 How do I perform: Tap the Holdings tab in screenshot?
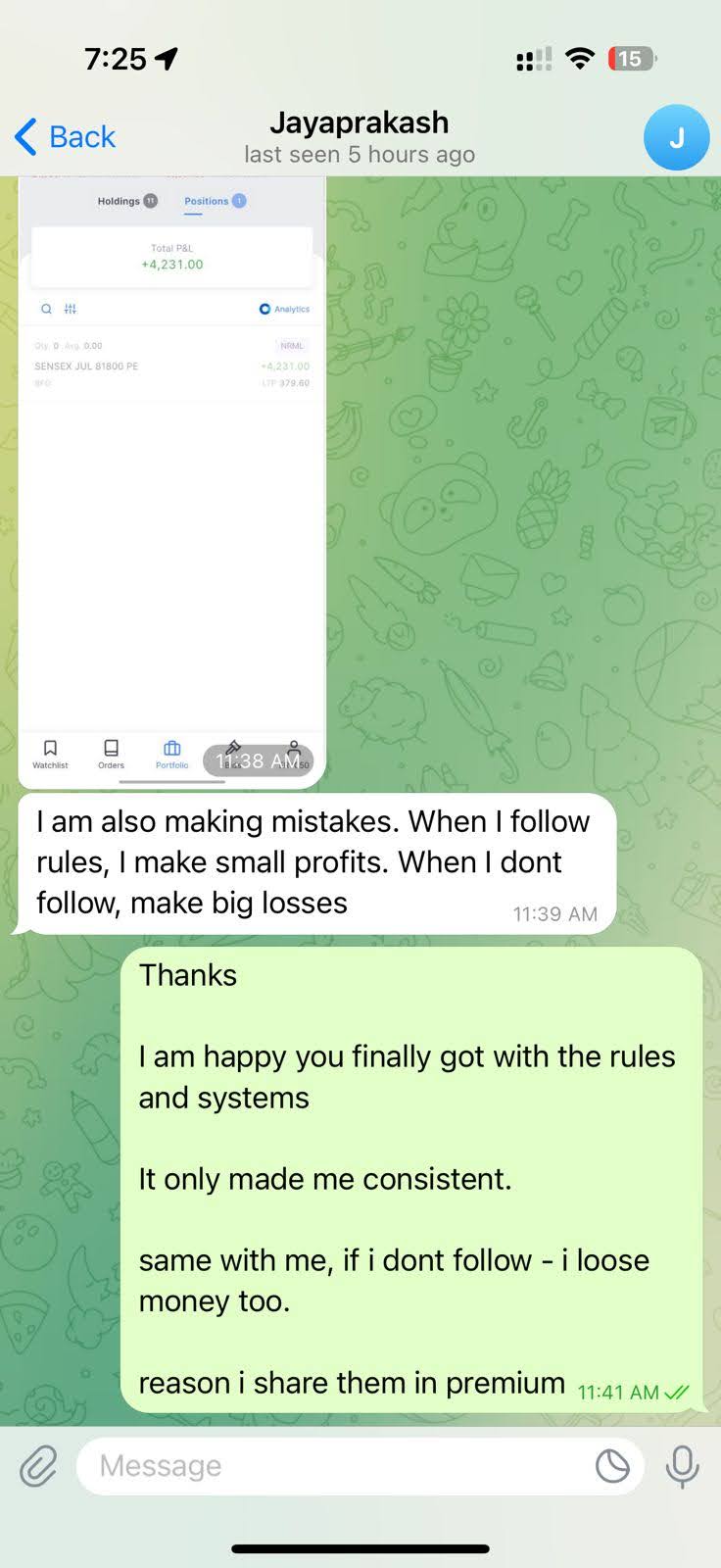tap(126, 201)
